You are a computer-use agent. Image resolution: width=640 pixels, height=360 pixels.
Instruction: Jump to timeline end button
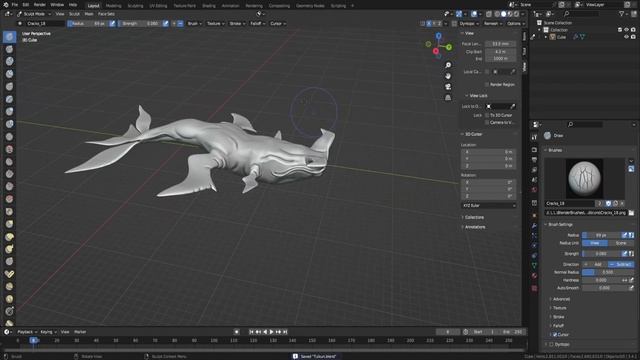click(285, 332)
